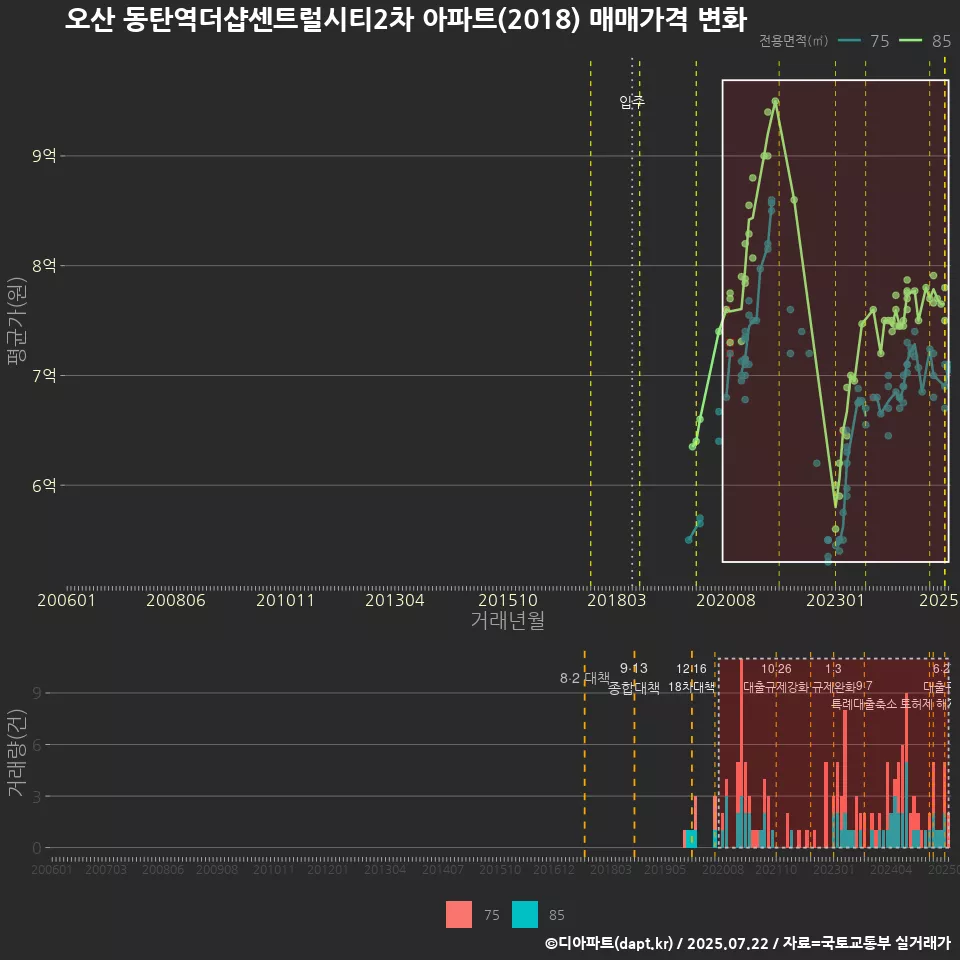Click the 200806 label on price chart x-axis
This screenshot has width=960, height=960.
(176, 600)
